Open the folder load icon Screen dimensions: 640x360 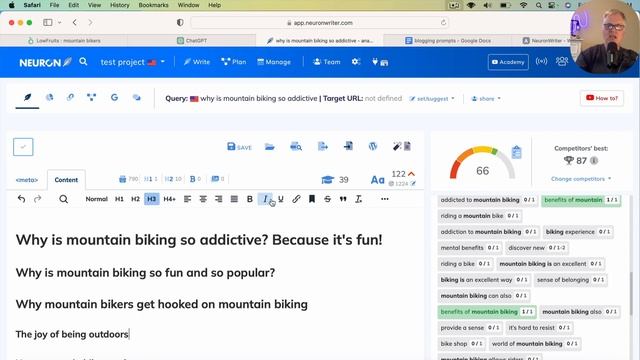coord(269,147)
